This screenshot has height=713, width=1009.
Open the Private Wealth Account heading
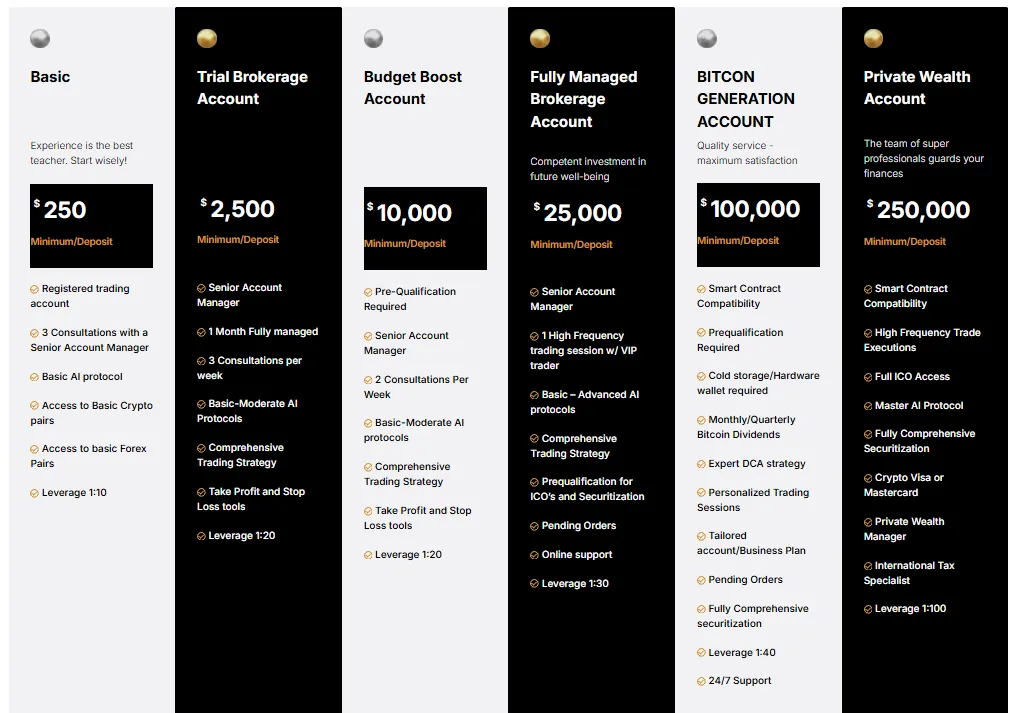[916, 88]
